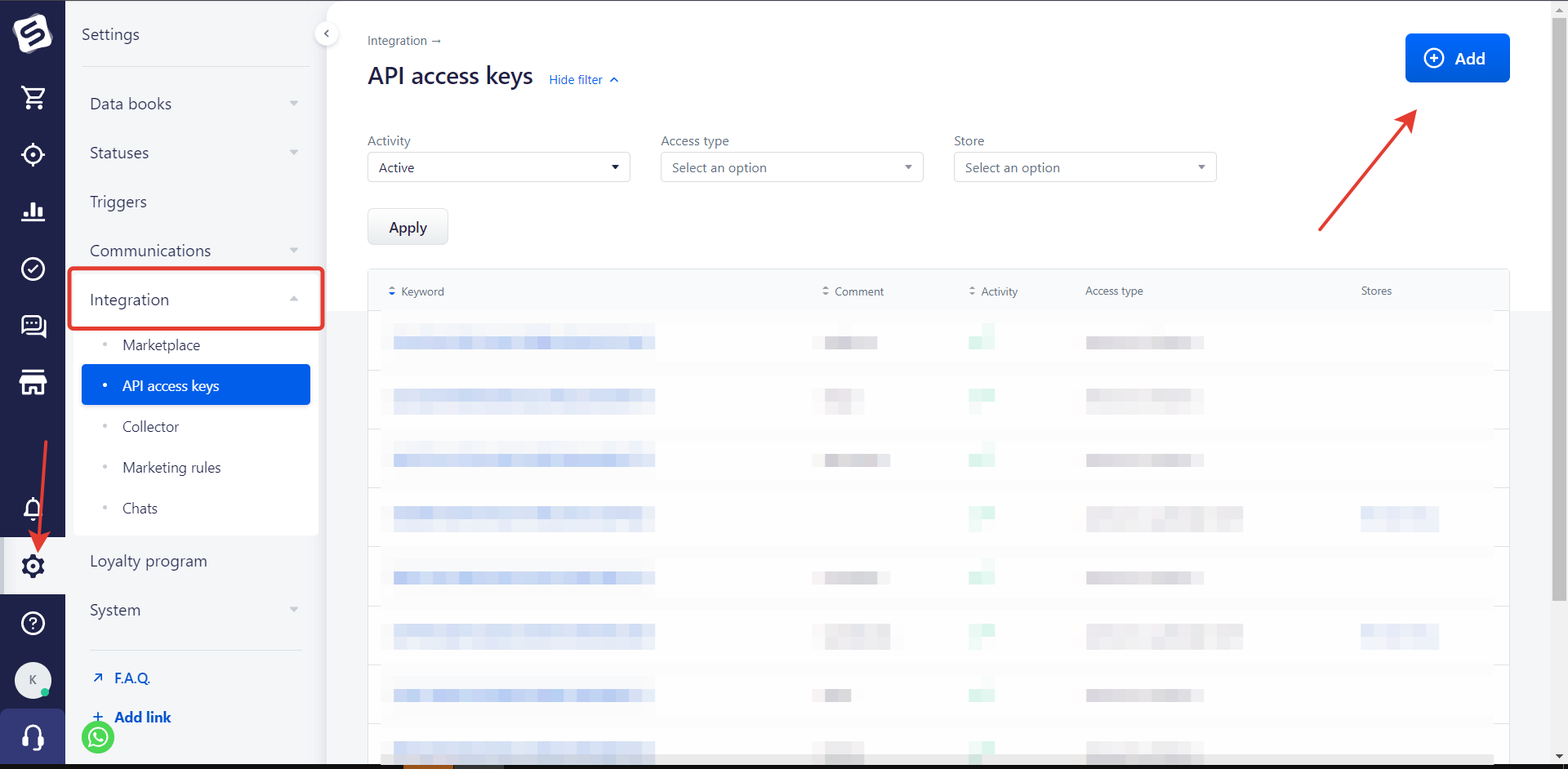Image resolution: width=1568 pixels, height=769 pixels.
Task: Open the settings gear icon
Action: (33, 566)
